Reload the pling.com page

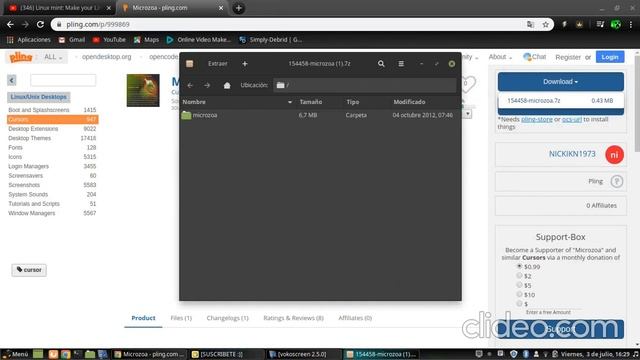[40, 24]
